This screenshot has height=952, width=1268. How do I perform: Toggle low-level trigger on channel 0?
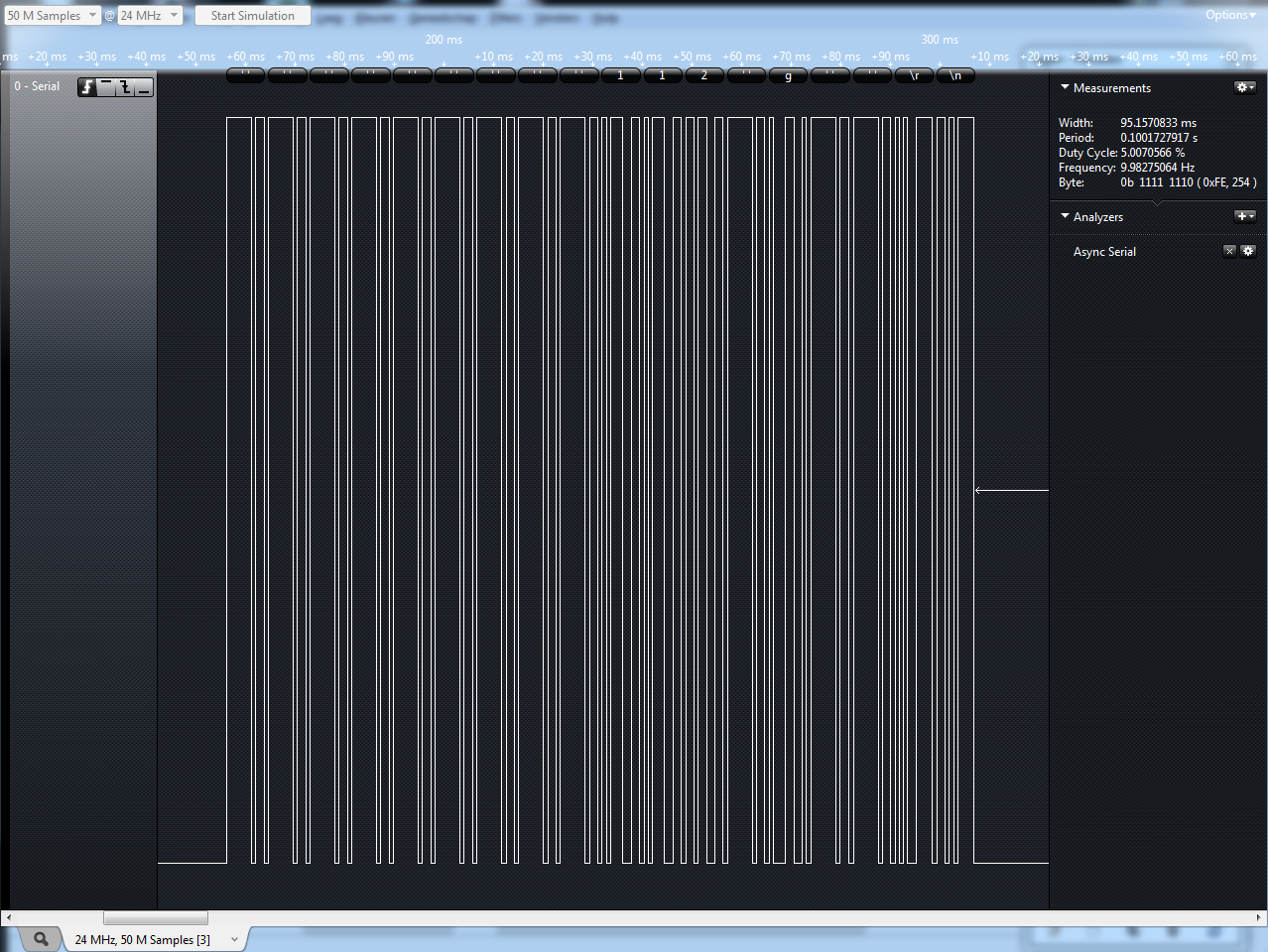[145, 86]
